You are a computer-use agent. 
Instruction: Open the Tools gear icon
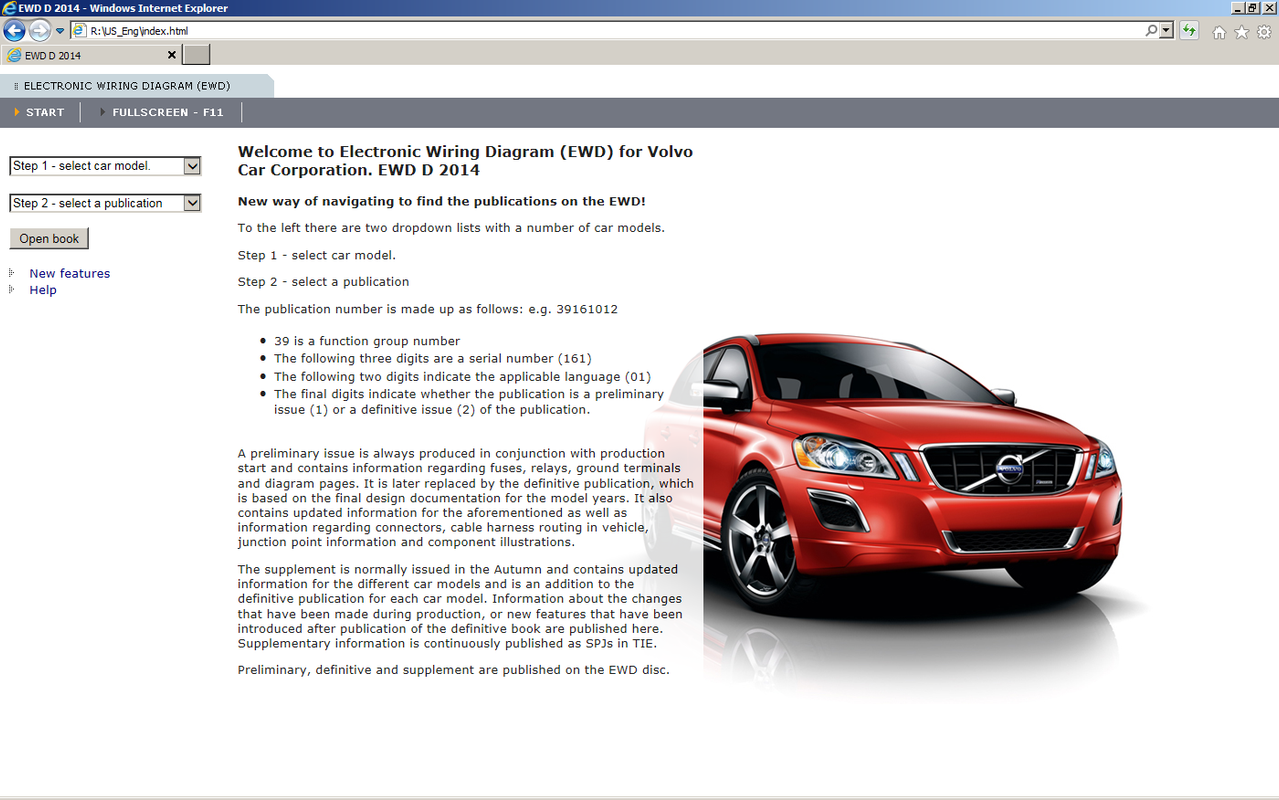tap(1264, 32)
